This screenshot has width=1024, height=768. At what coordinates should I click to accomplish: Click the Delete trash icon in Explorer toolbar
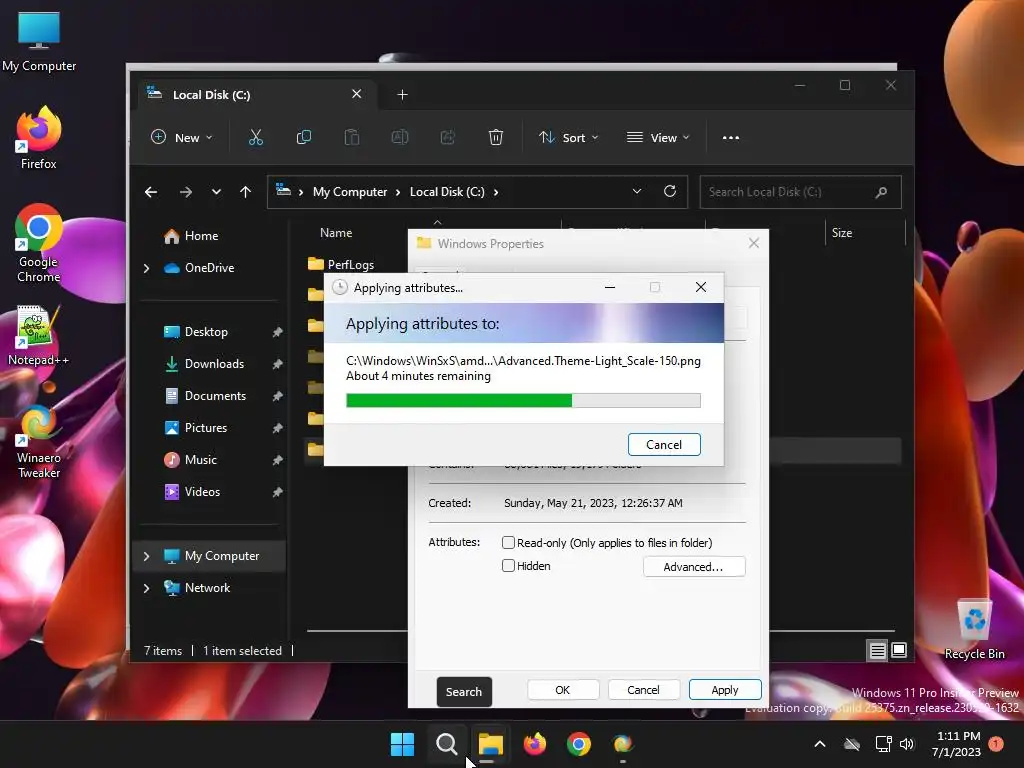496,138
